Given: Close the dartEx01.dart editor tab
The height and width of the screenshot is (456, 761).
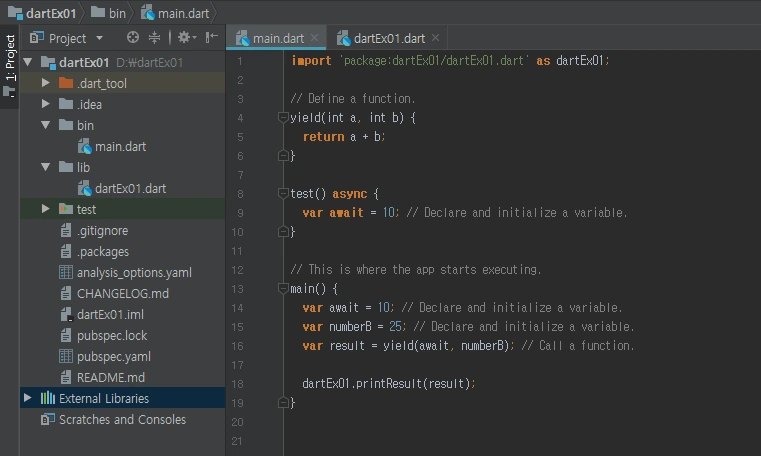Looking at the screenshot, I should click(435, 39).
